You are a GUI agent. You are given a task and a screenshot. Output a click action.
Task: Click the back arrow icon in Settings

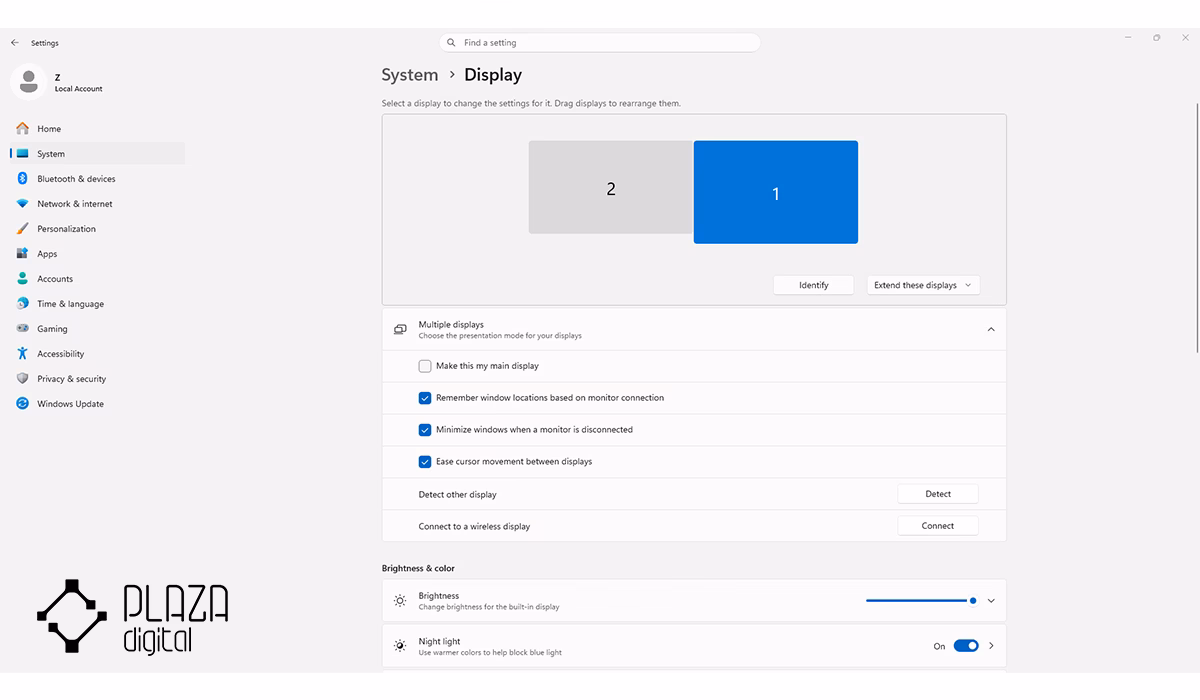15,43
